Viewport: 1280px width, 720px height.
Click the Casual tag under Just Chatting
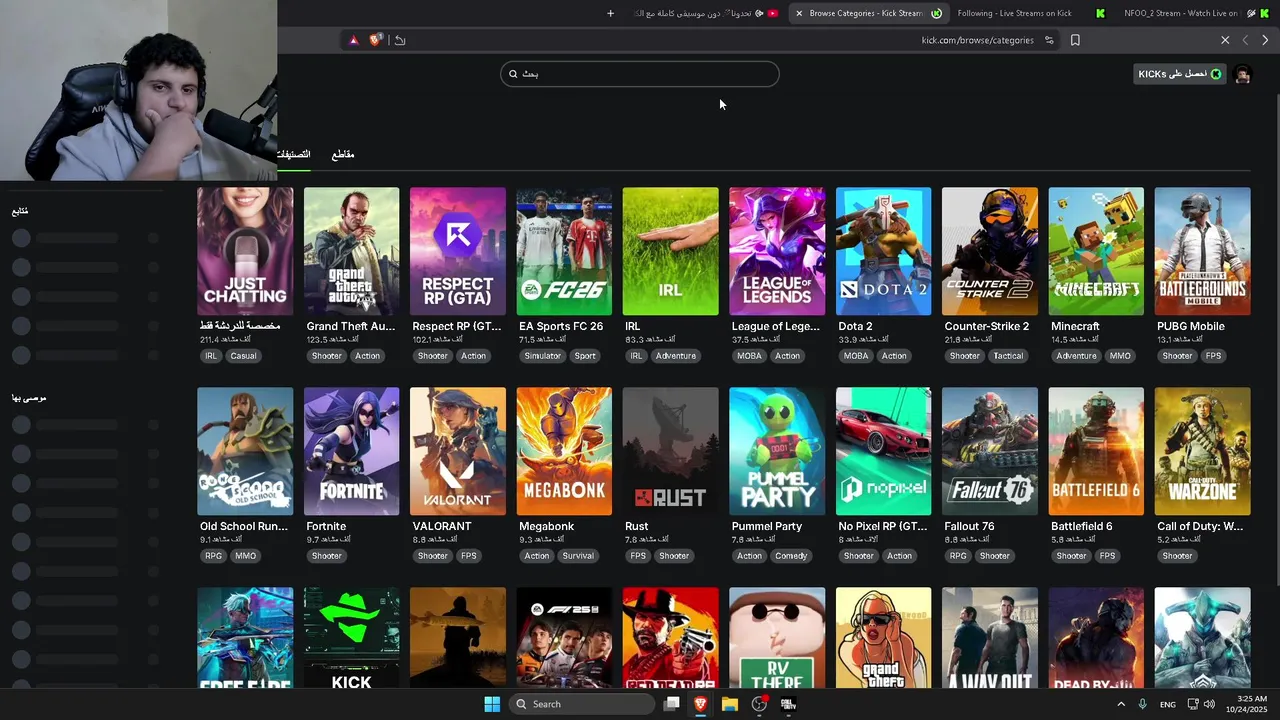tap(243, 356)
